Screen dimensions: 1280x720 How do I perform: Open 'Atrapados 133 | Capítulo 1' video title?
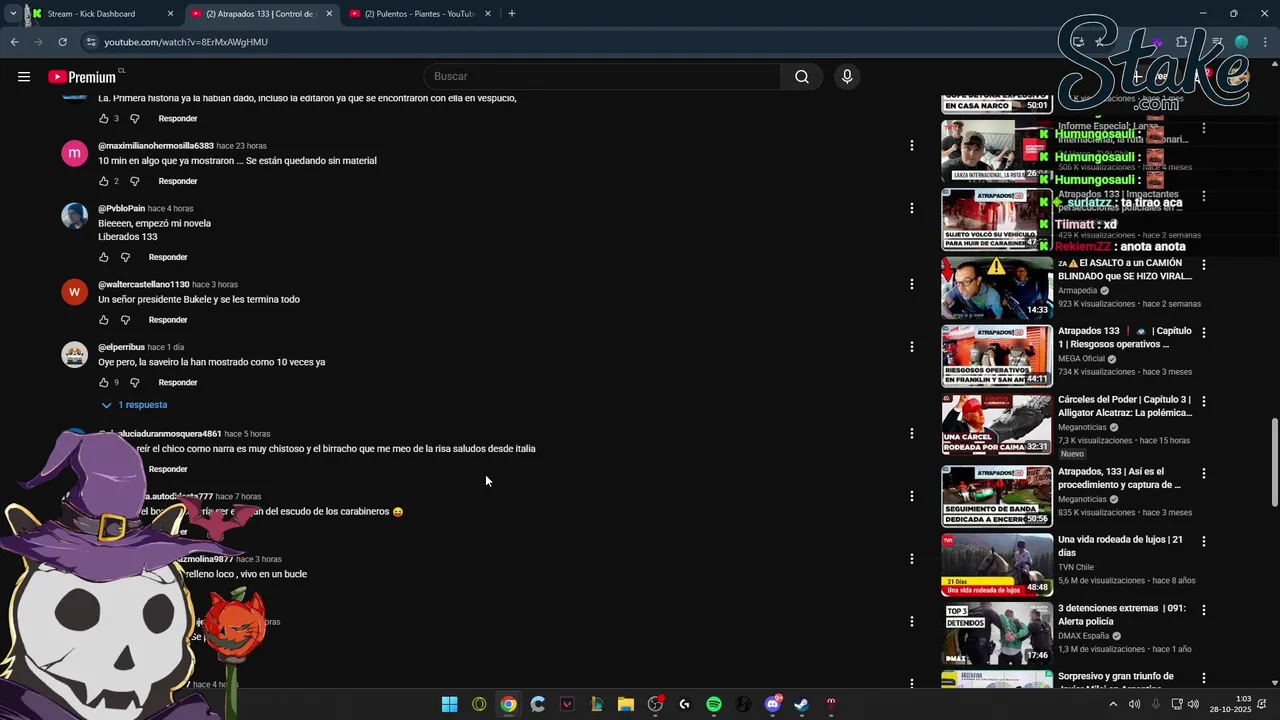(x=1125, y=337)
